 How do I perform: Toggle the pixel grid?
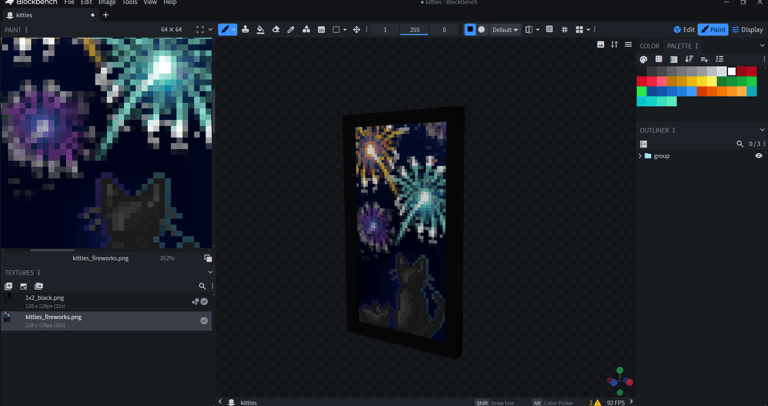(x=565, y=29)
